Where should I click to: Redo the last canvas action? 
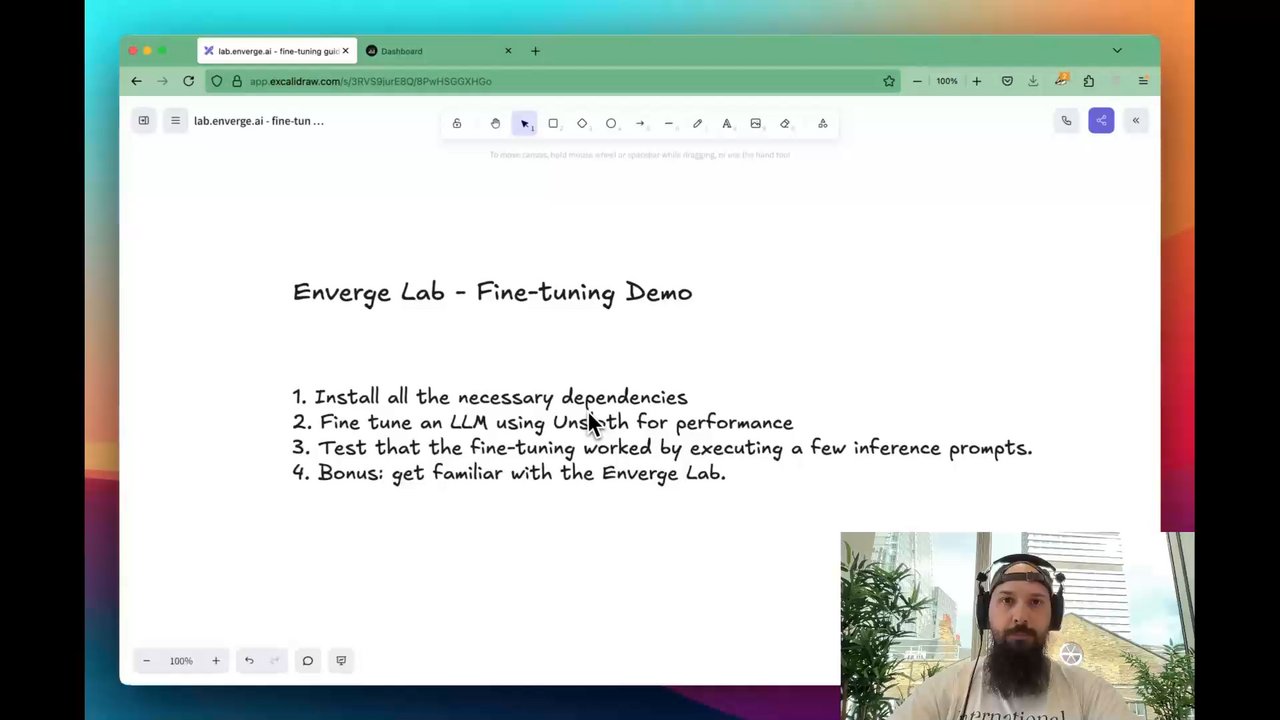coord(275,660)
